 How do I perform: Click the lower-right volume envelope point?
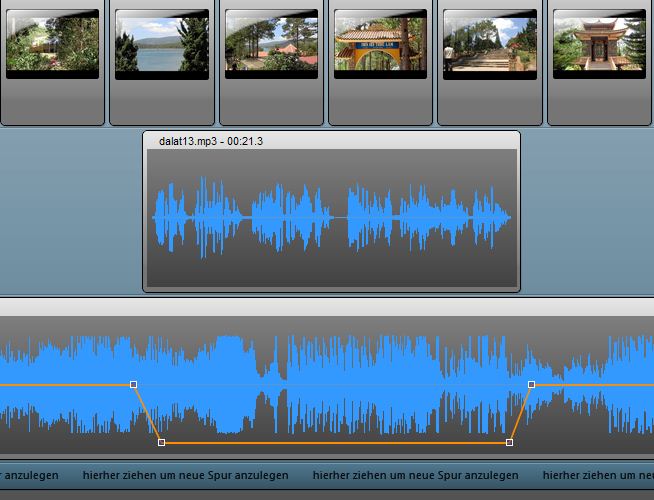[x=510, y=442]
